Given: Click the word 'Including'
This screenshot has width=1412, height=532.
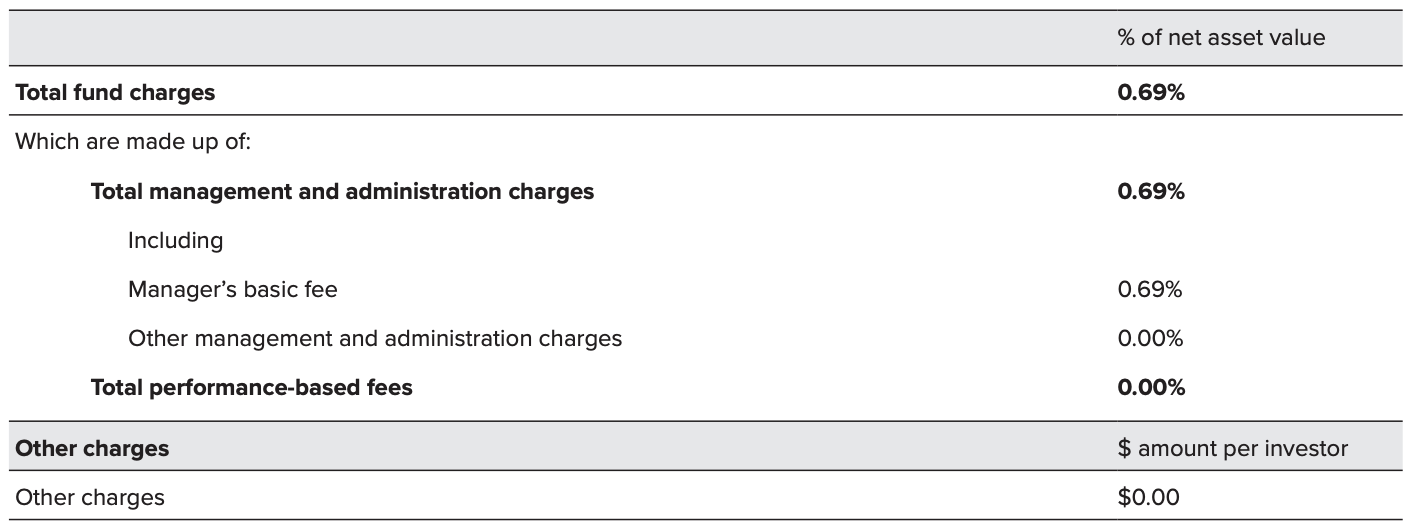Looking at the screenshot, I should (175, 240).
